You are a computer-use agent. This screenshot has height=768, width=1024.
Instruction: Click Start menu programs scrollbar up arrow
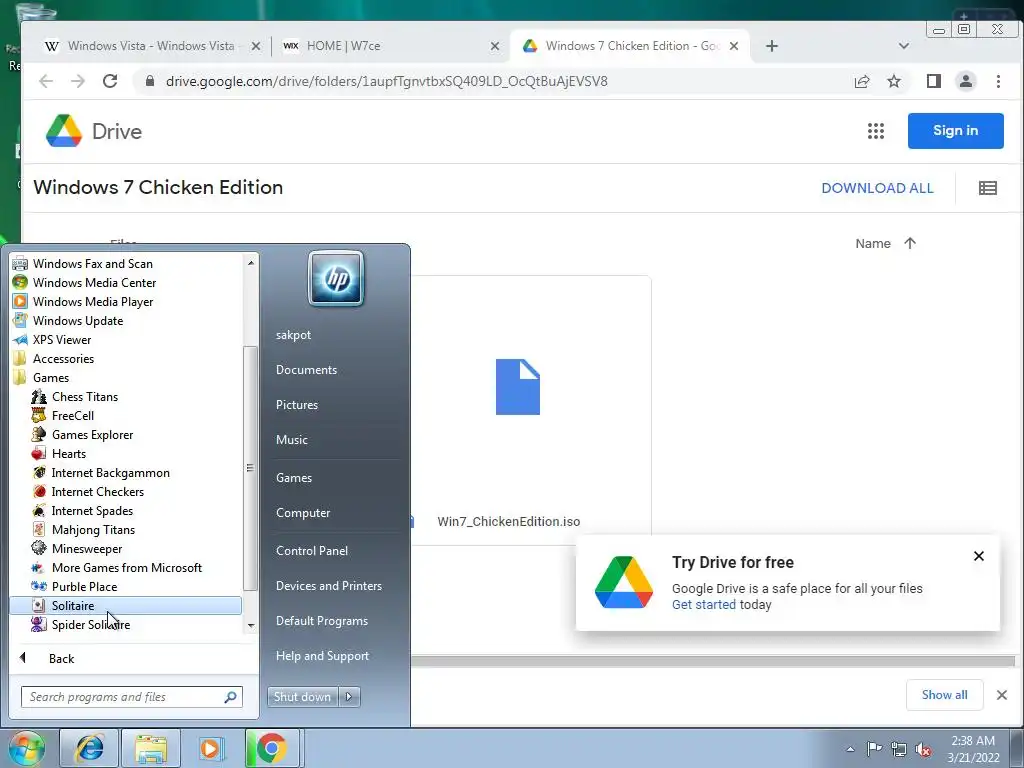(x=251, y=263)
